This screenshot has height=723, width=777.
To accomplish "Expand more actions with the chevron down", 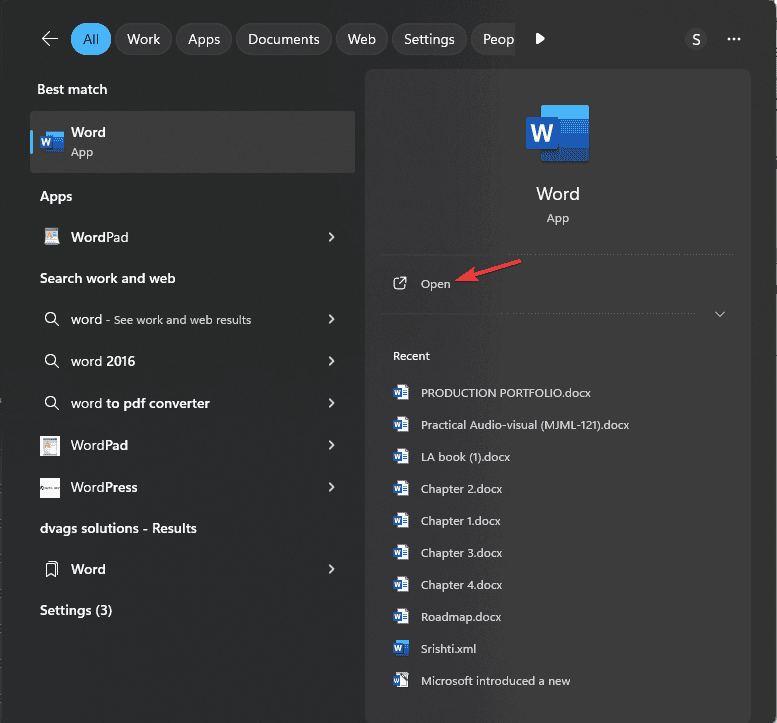I will click(720, 314).
